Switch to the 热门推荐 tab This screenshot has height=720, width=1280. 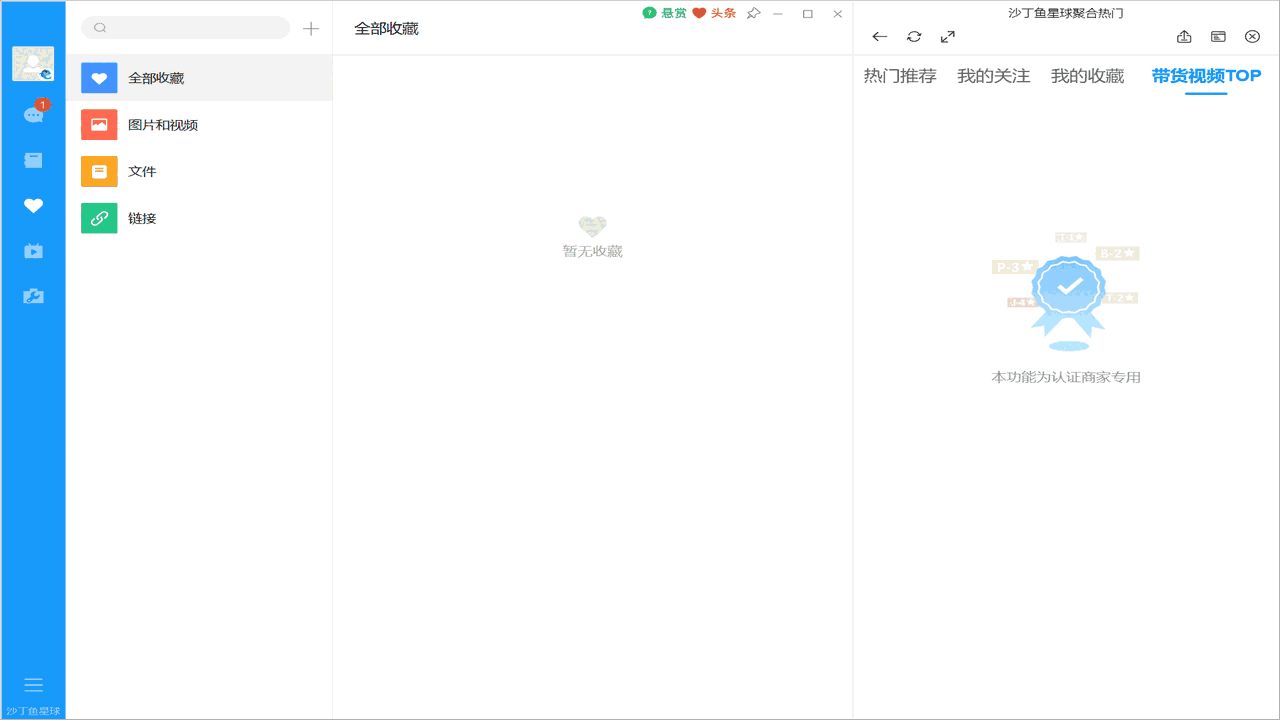coord(899,76)
